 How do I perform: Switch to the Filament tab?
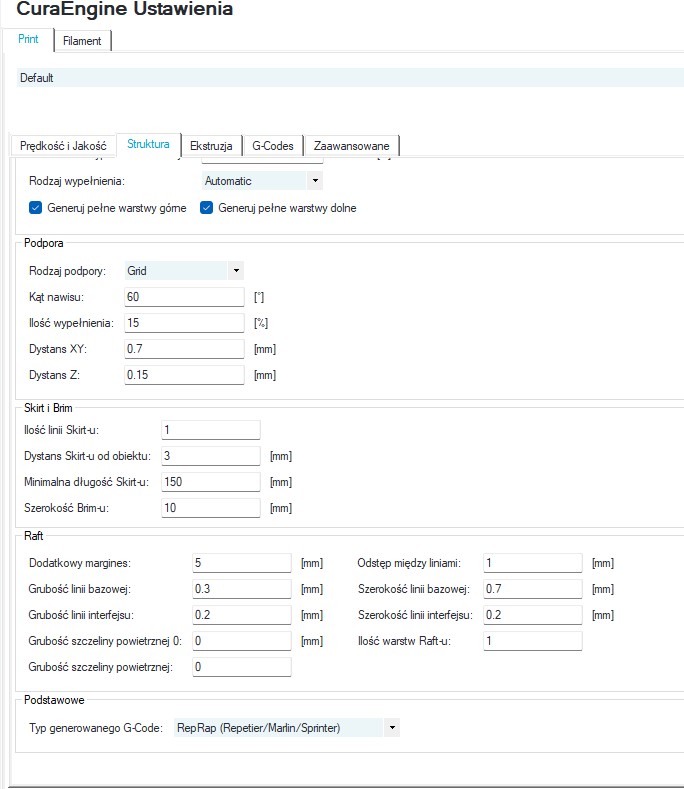pos(82,41)
